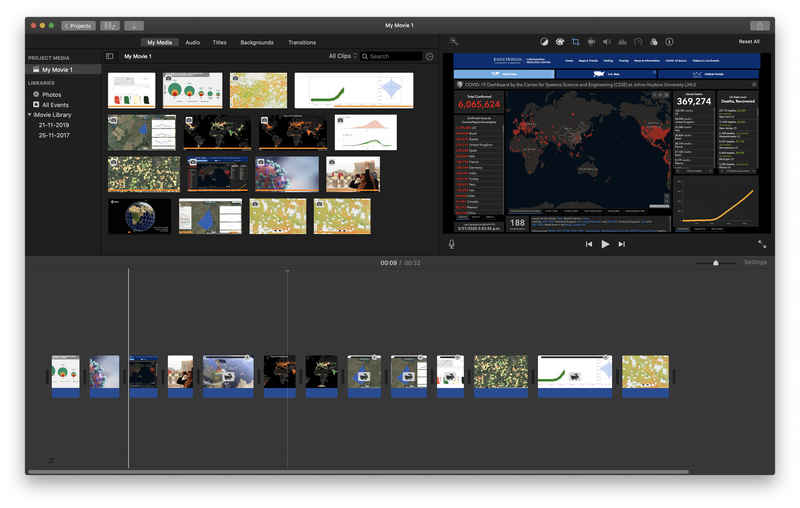800x508 pixels.
Task: Click the clip information icon
Action: tap(669, 42)
